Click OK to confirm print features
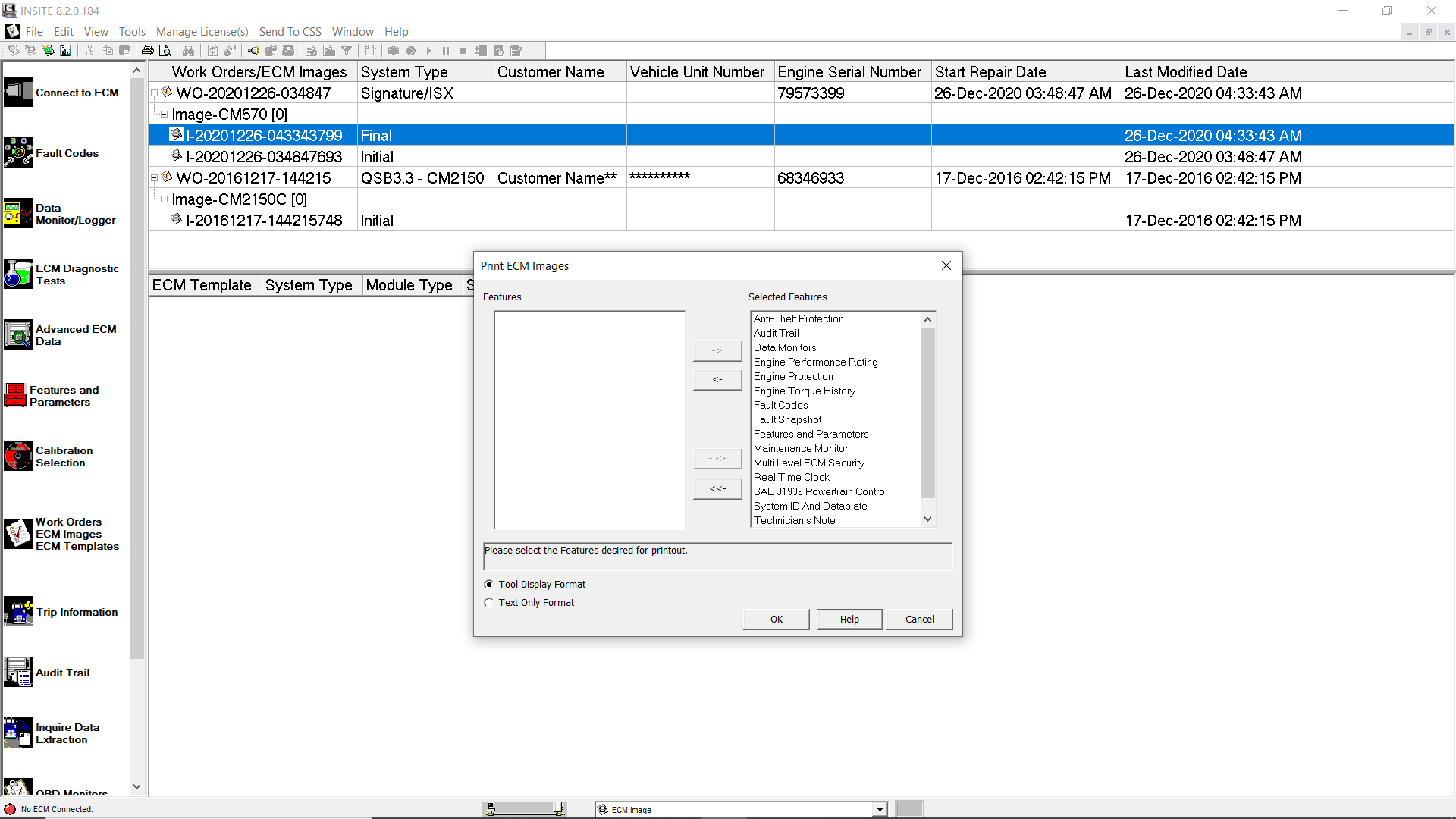This screenshot has height=819, width=1456. point(776,619)
